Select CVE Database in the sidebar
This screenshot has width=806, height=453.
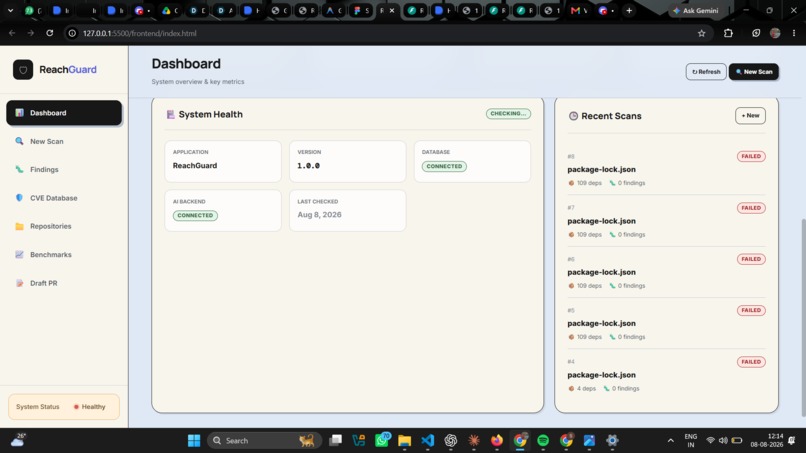[x=64, y=197]
